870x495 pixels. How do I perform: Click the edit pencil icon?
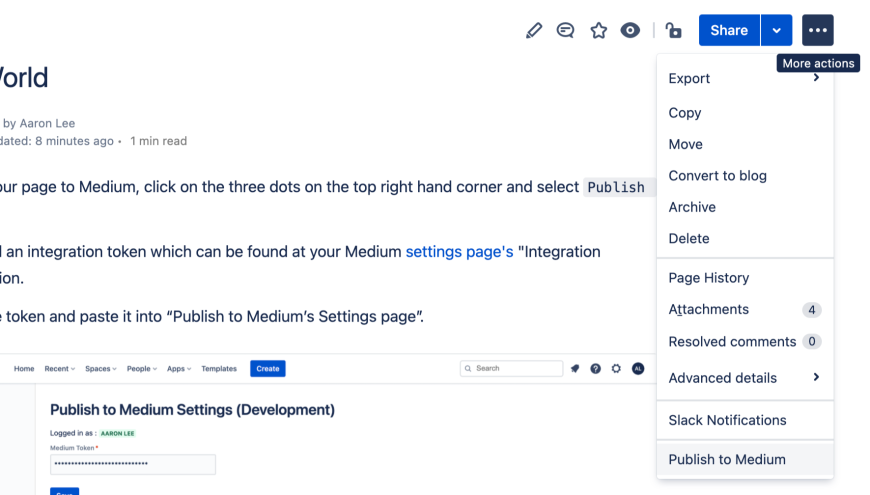coord(534,31)
